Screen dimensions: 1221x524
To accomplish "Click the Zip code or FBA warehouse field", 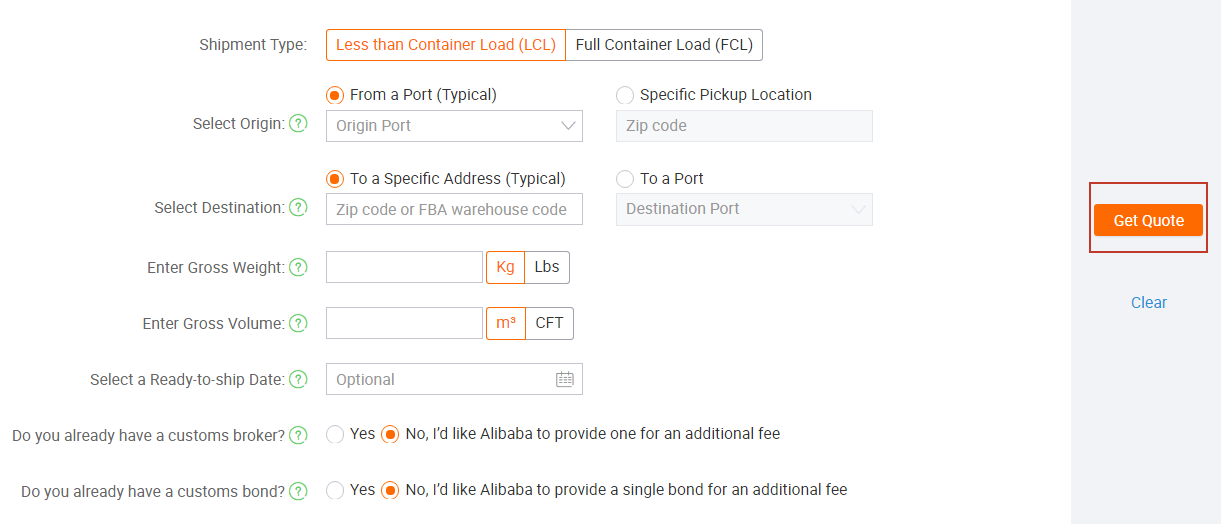I will pyautogui.click(x=454, y=209).
